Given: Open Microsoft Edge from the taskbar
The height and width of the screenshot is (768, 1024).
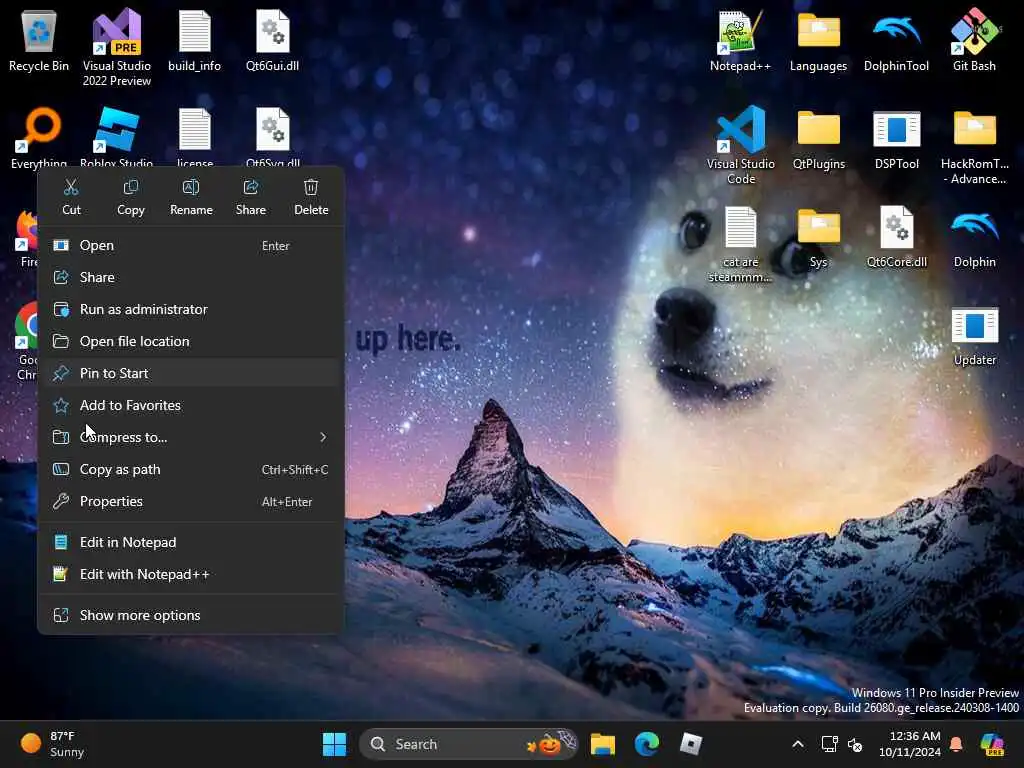Looking at the screenshot, I should tap(647, 744).
